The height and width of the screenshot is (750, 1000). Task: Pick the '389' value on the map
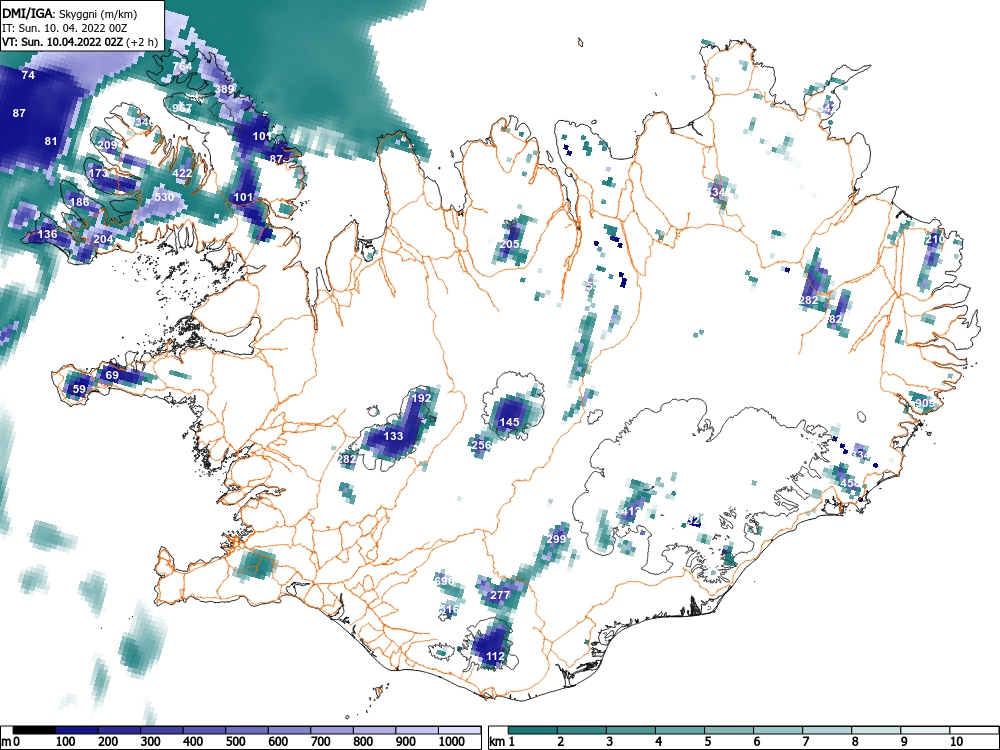[224, 89]
